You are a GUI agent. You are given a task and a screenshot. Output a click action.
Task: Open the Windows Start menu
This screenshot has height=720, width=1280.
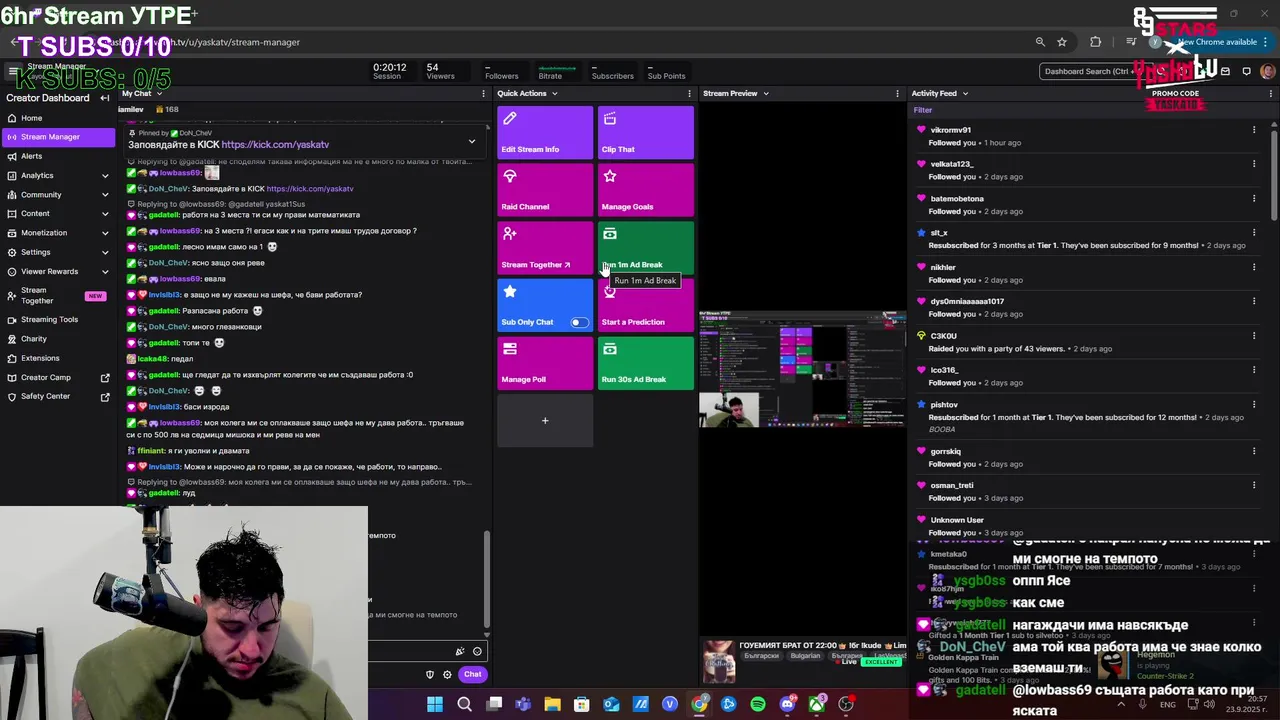(435, 704)
